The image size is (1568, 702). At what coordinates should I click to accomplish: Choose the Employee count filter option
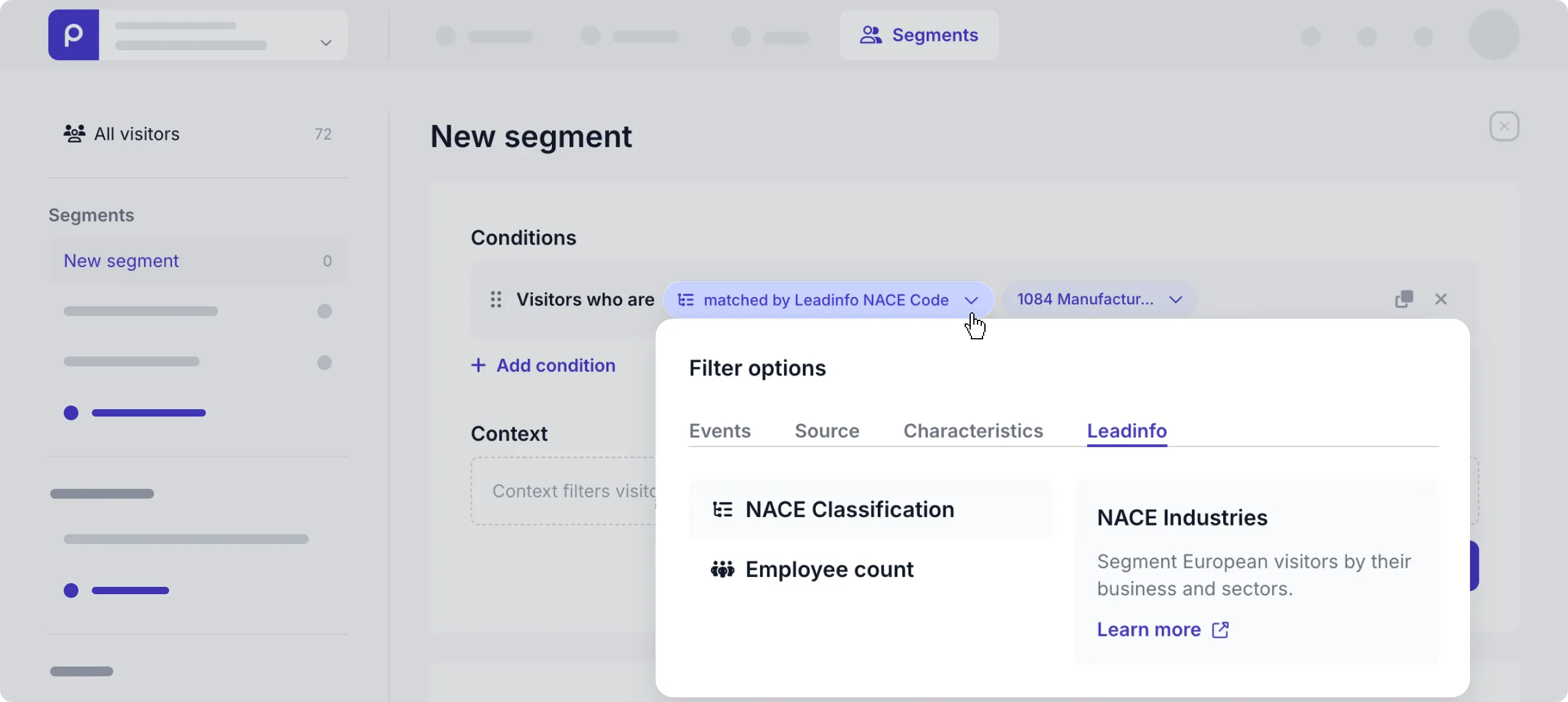tap(870, 570)
